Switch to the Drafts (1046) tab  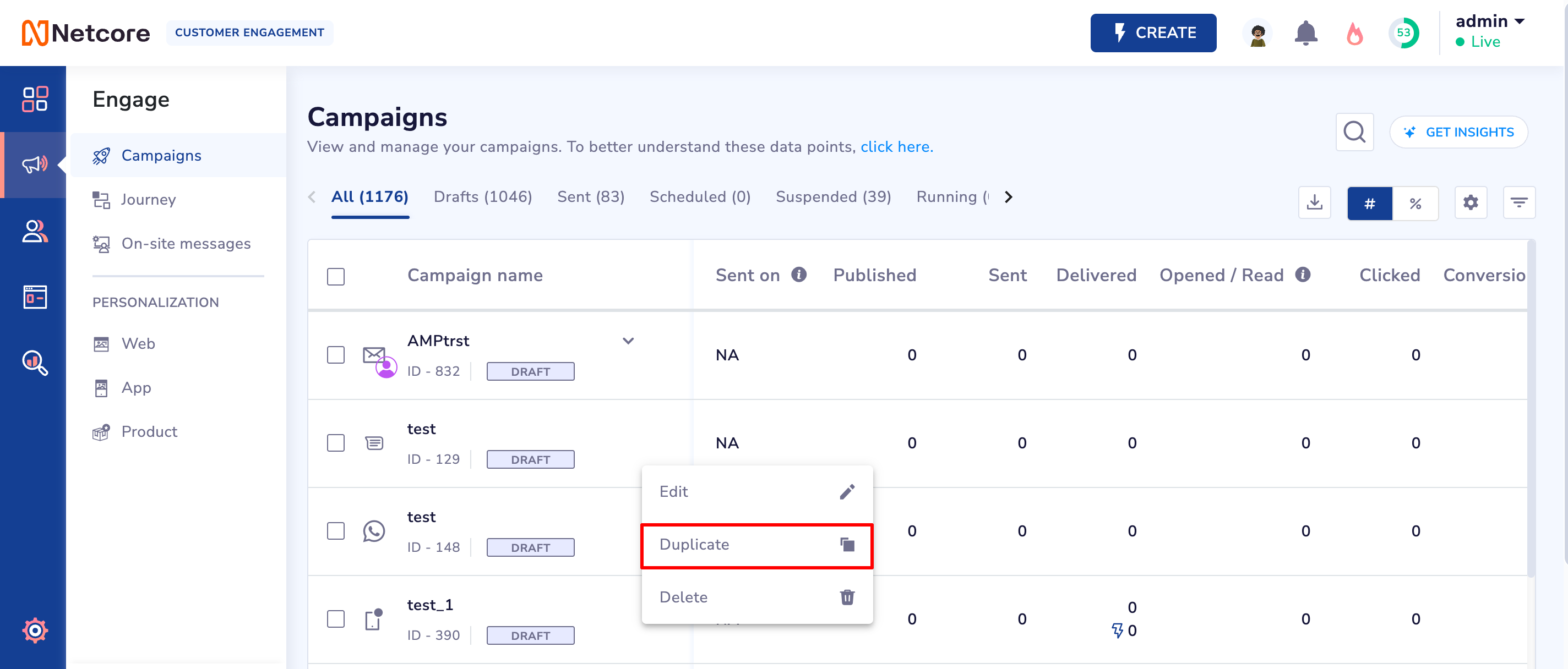[x=483, y=196]
